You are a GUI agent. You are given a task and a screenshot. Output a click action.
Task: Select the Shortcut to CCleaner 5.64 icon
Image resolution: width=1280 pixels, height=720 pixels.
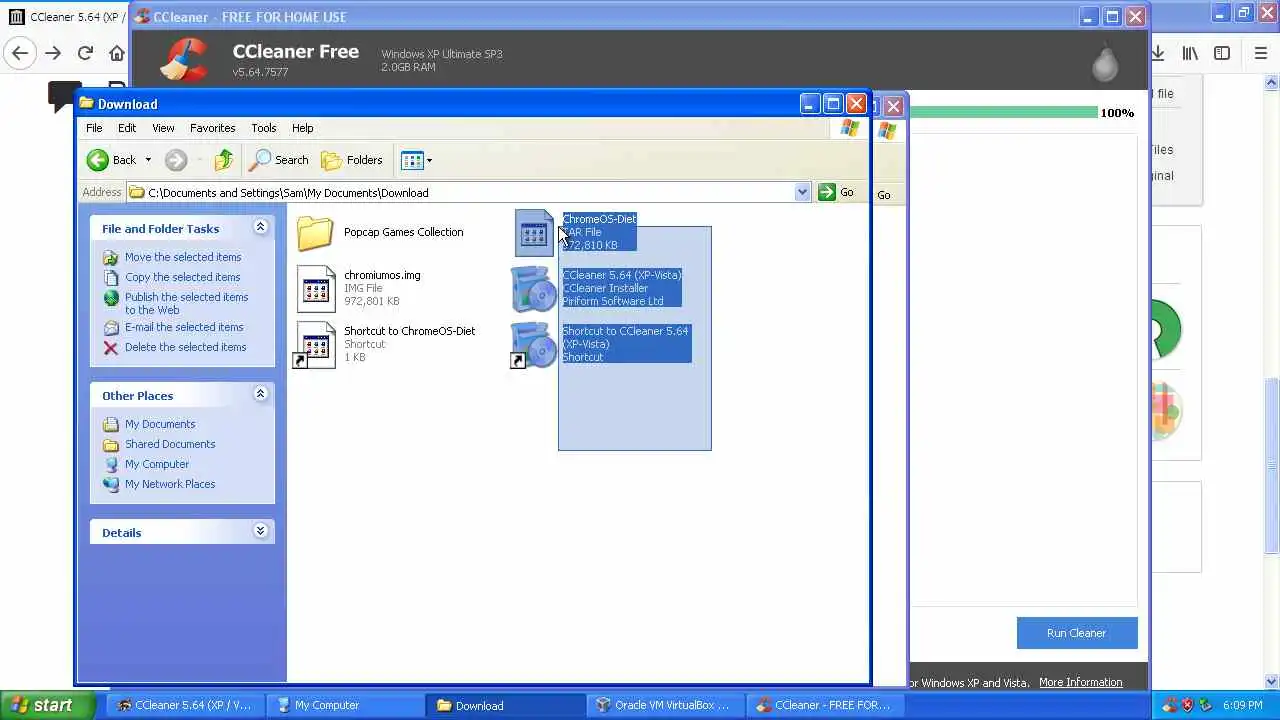point(533,345)
